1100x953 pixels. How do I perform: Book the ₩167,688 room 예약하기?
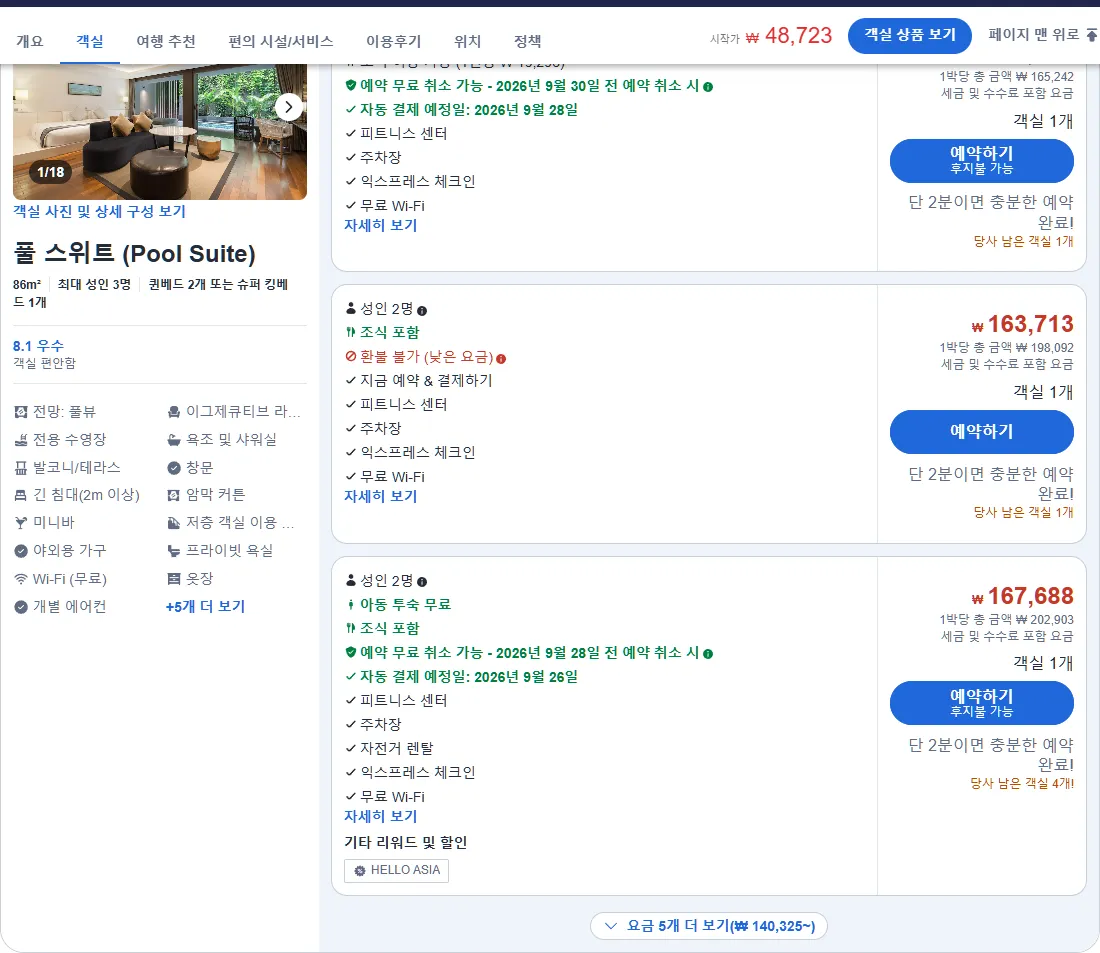pos(981,702)
